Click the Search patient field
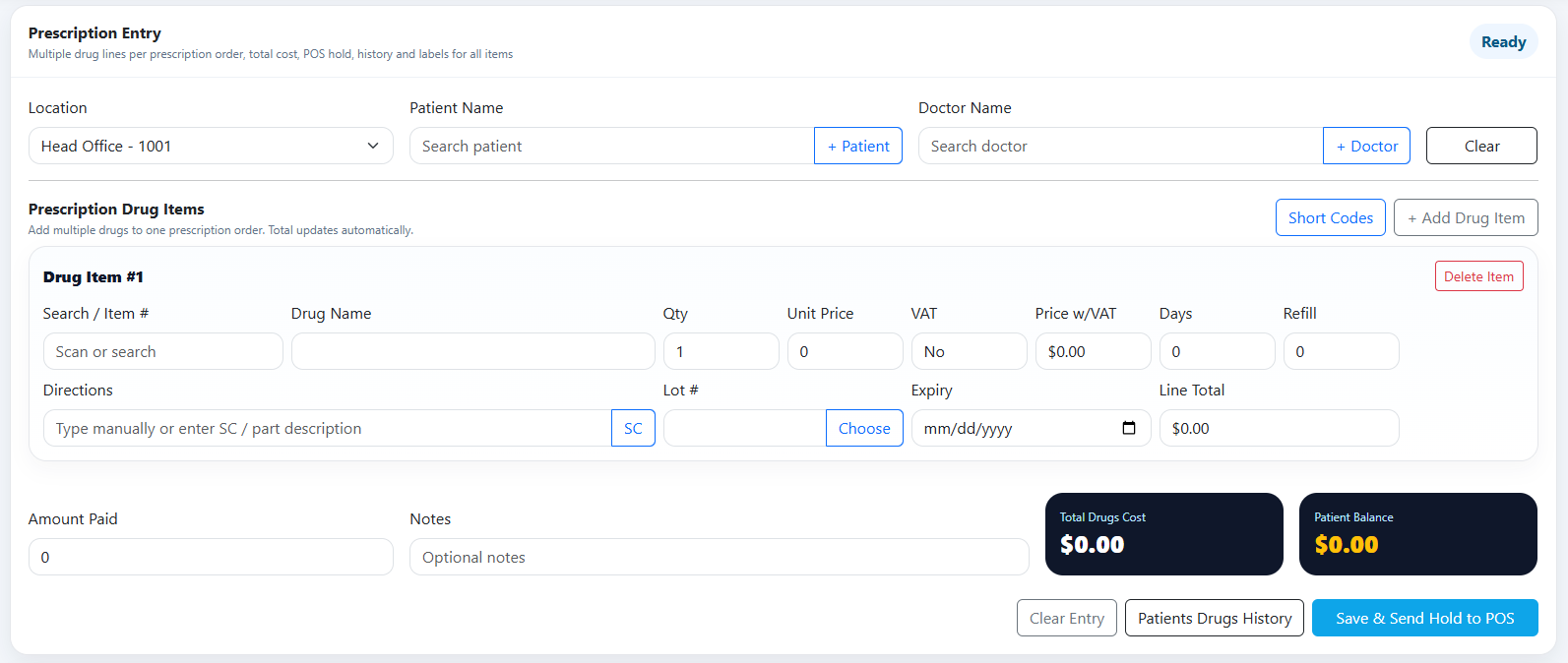The width and height of the screenshot is (1568, 663). coord(612,146)
